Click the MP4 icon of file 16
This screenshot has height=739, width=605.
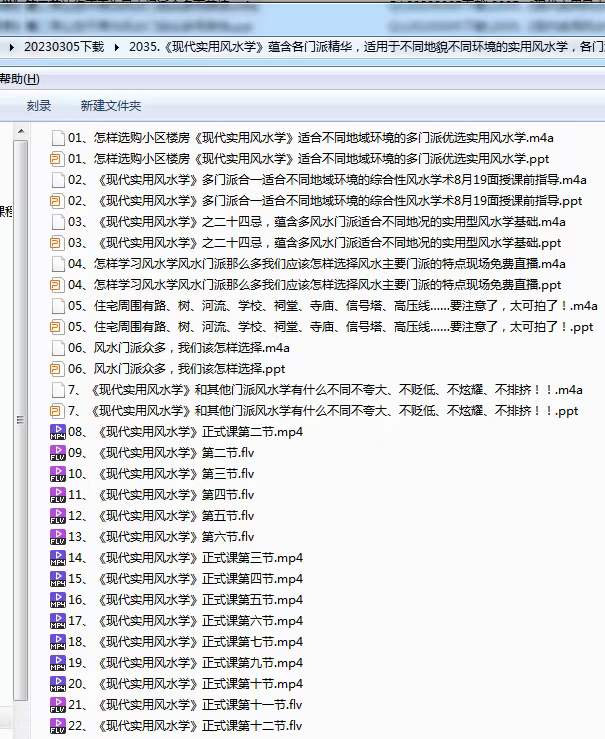[57, 600]
